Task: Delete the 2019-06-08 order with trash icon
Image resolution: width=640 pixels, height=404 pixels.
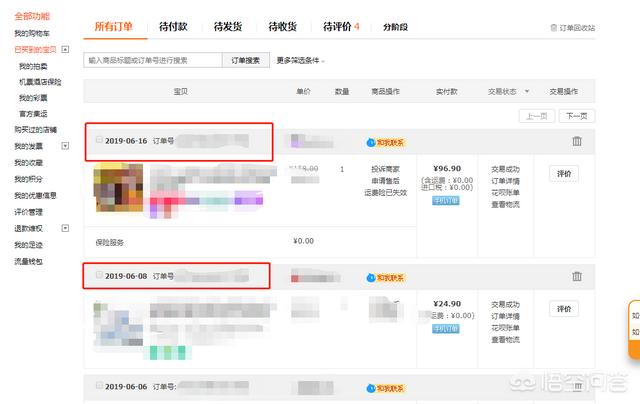Action: pos(577,276)
